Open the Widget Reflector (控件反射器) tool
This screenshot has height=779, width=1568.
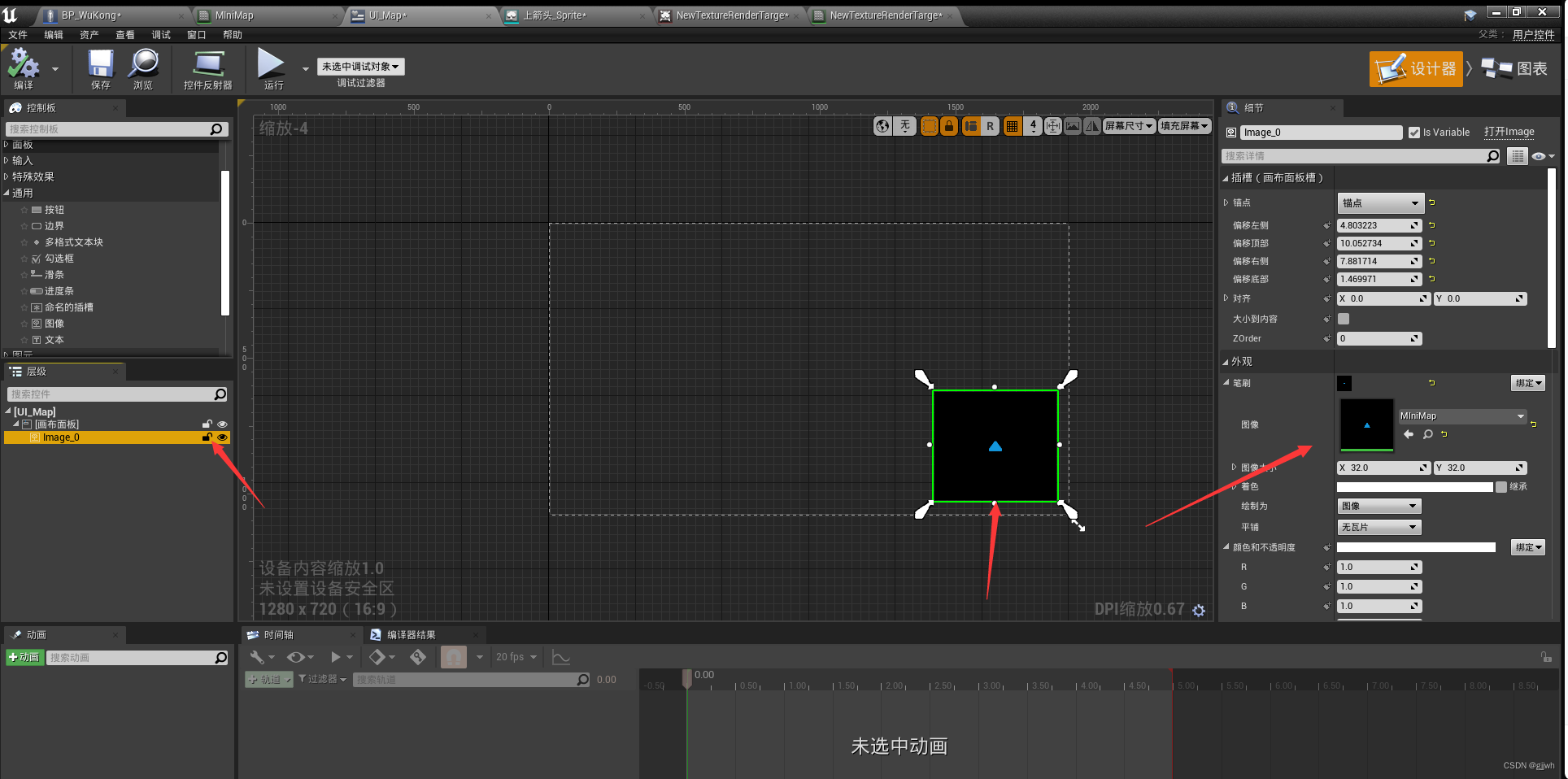(x=208, y=67)
